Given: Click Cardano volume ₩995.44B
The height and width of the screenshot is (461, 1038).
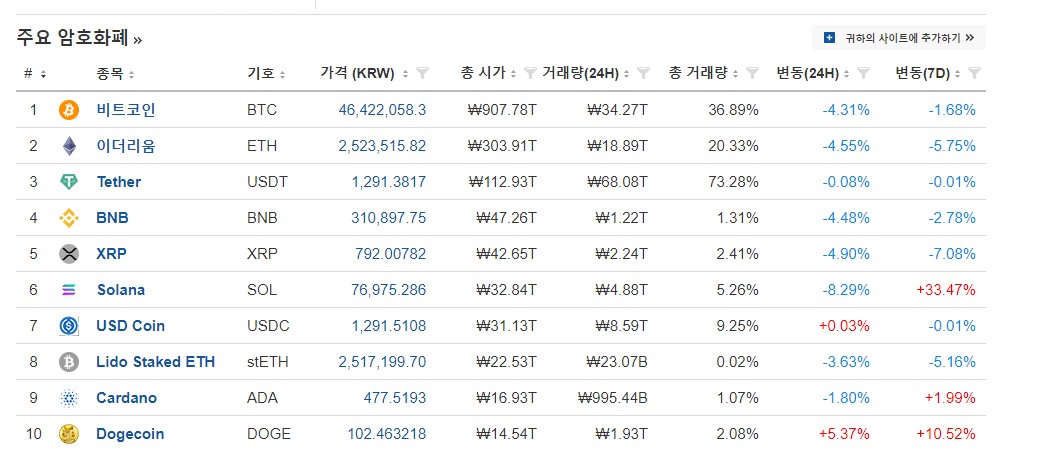Looking at the screenshot, I should (x=612, y=398).
